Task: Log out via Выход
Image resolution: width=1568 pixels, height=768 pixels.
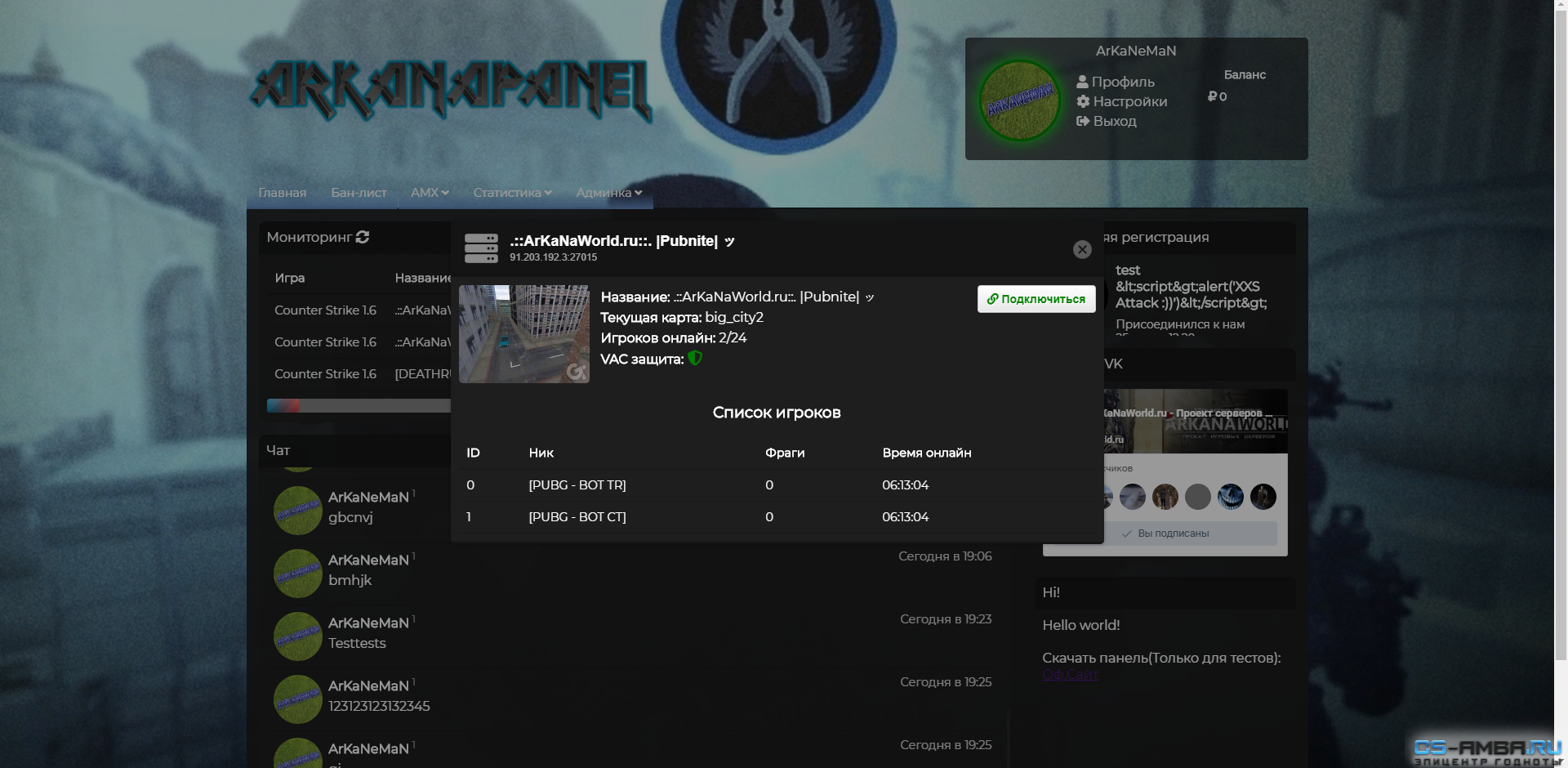Action: point(1107,121)
